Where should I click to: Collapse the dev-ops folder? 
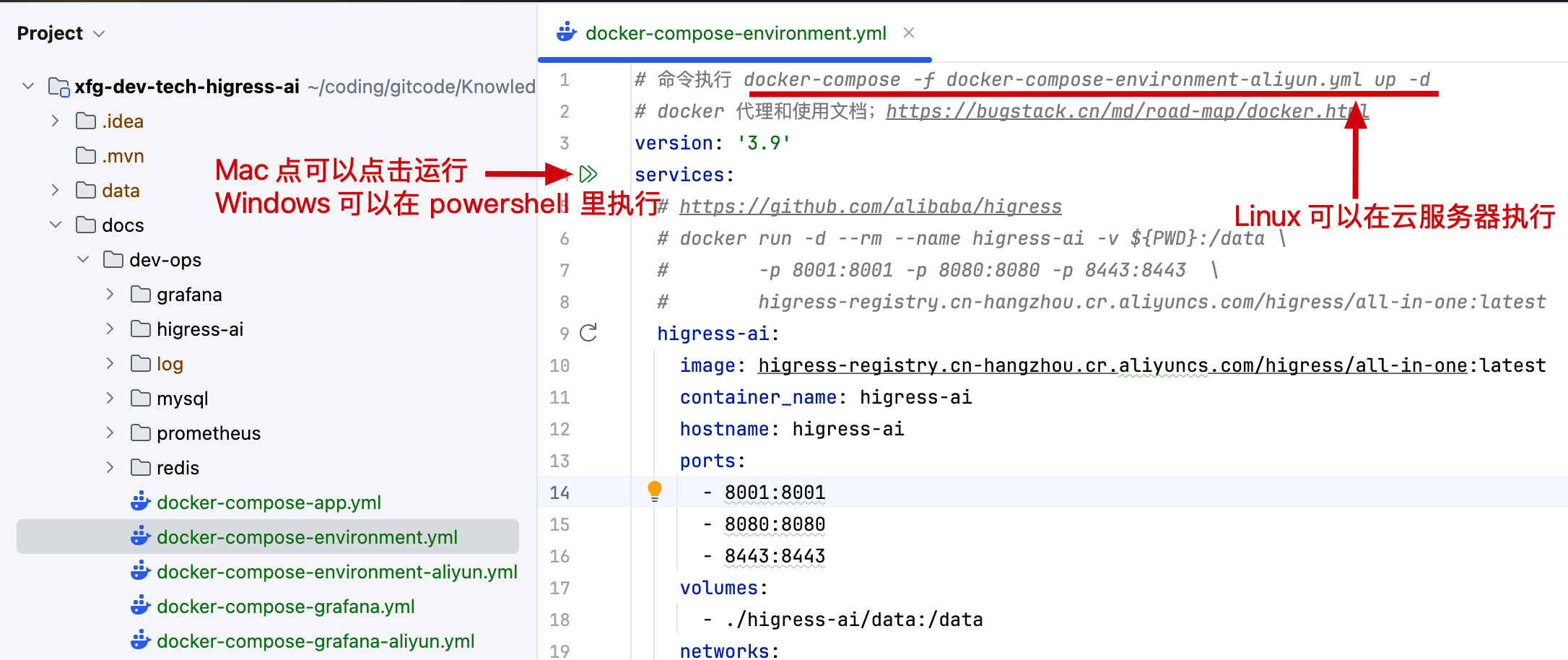(83, 259)
